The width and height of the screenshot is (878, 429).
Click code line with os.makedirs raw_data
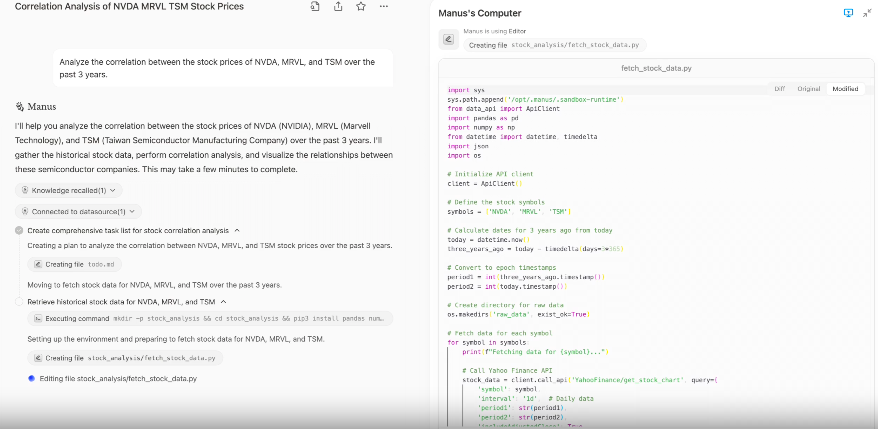[x=518, y=314]
